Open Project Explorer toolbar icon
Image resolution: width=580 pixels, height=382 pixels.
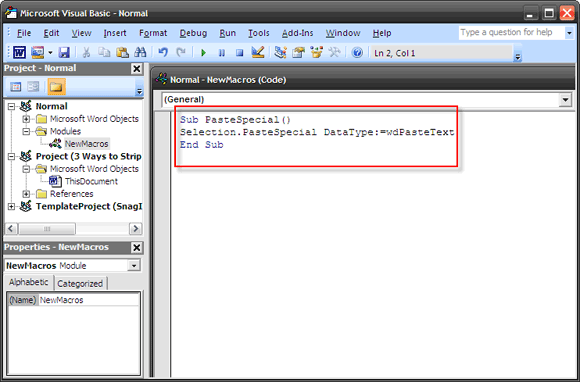tap(280, 53)
